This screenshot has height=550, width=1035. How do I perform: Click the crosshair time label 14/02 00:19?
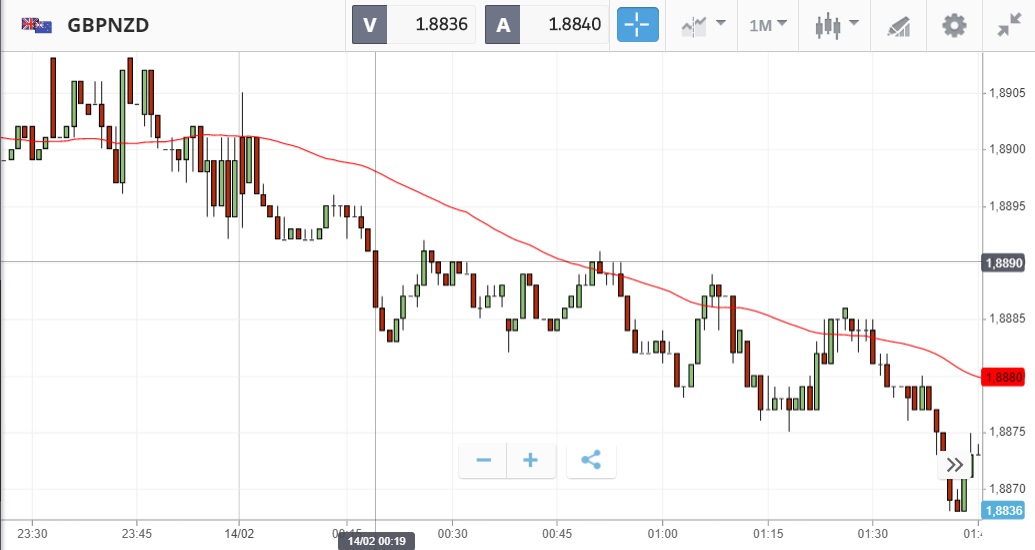click(x=376, y=541)
